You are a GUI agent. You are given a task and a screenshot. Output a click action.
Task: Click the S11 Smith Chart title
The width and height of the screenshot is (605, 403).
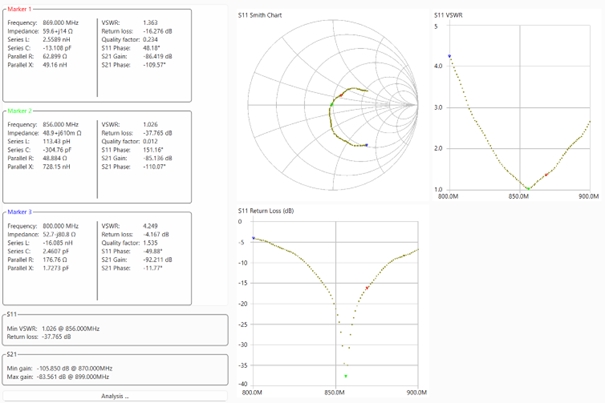(260, 15)
